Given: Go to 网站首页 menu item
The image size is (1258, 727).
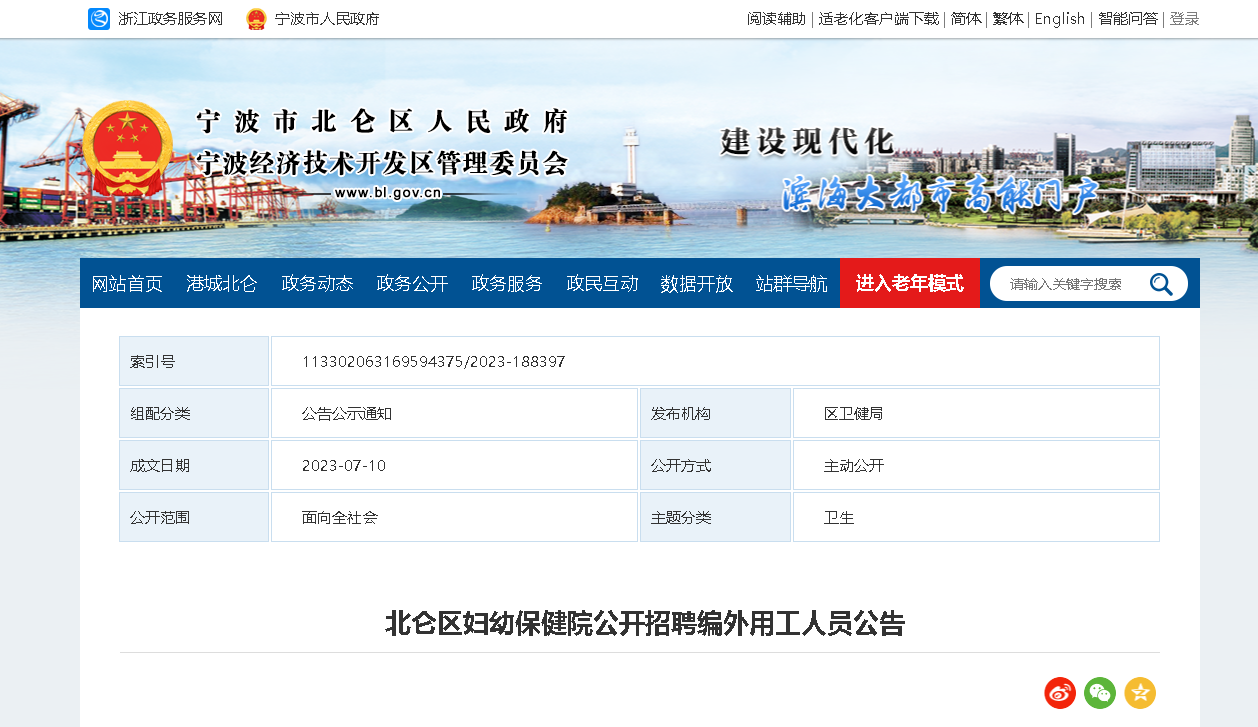Looking at the screenshot, I should [127, 284].
